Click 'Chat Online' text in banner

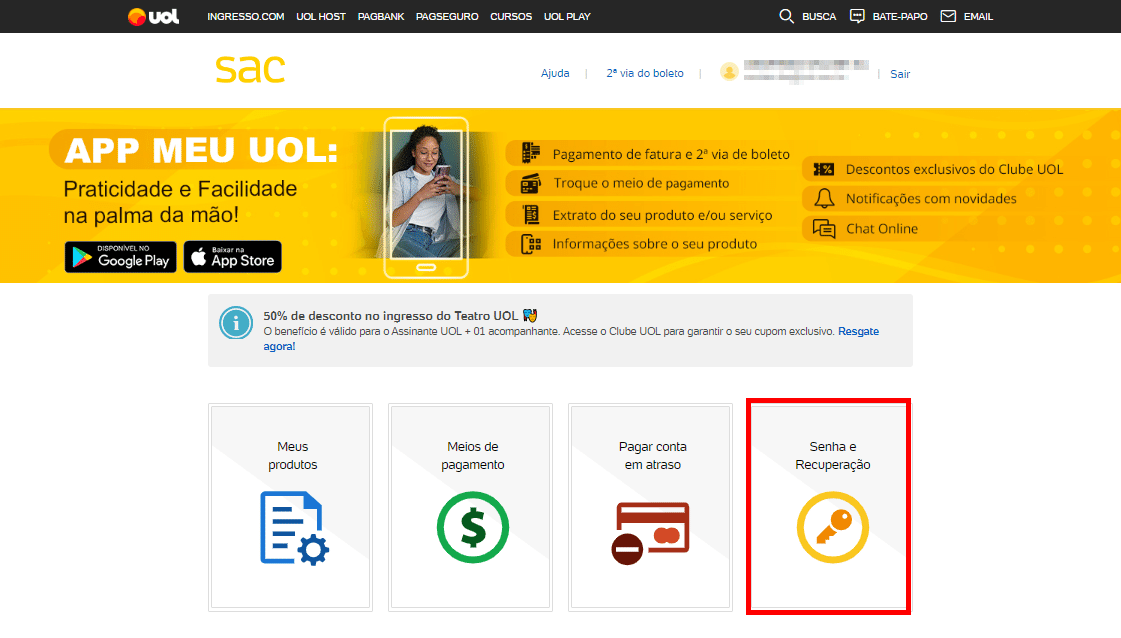(882, 229)
